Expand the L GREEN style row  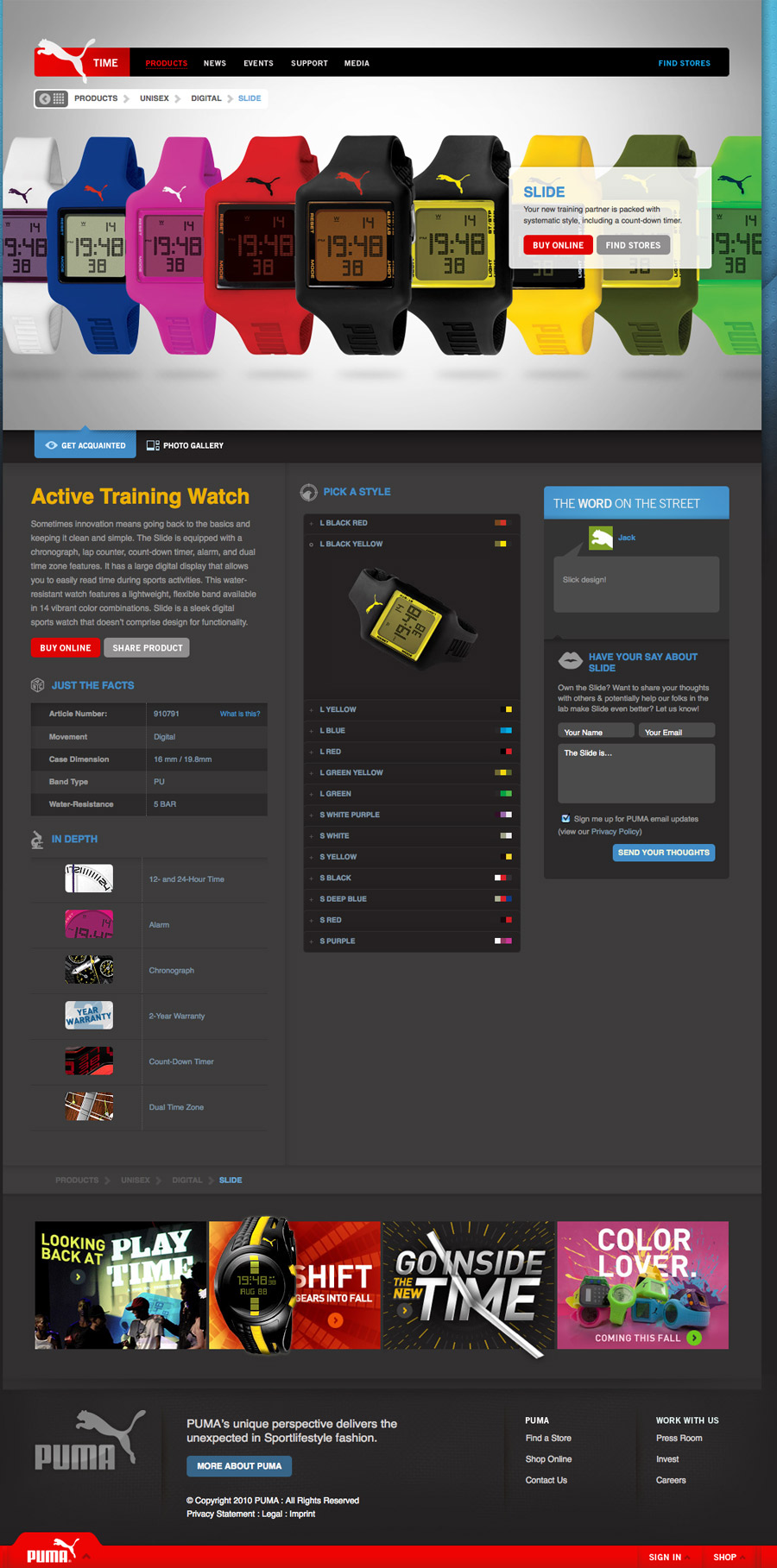(x=412, y=794)
